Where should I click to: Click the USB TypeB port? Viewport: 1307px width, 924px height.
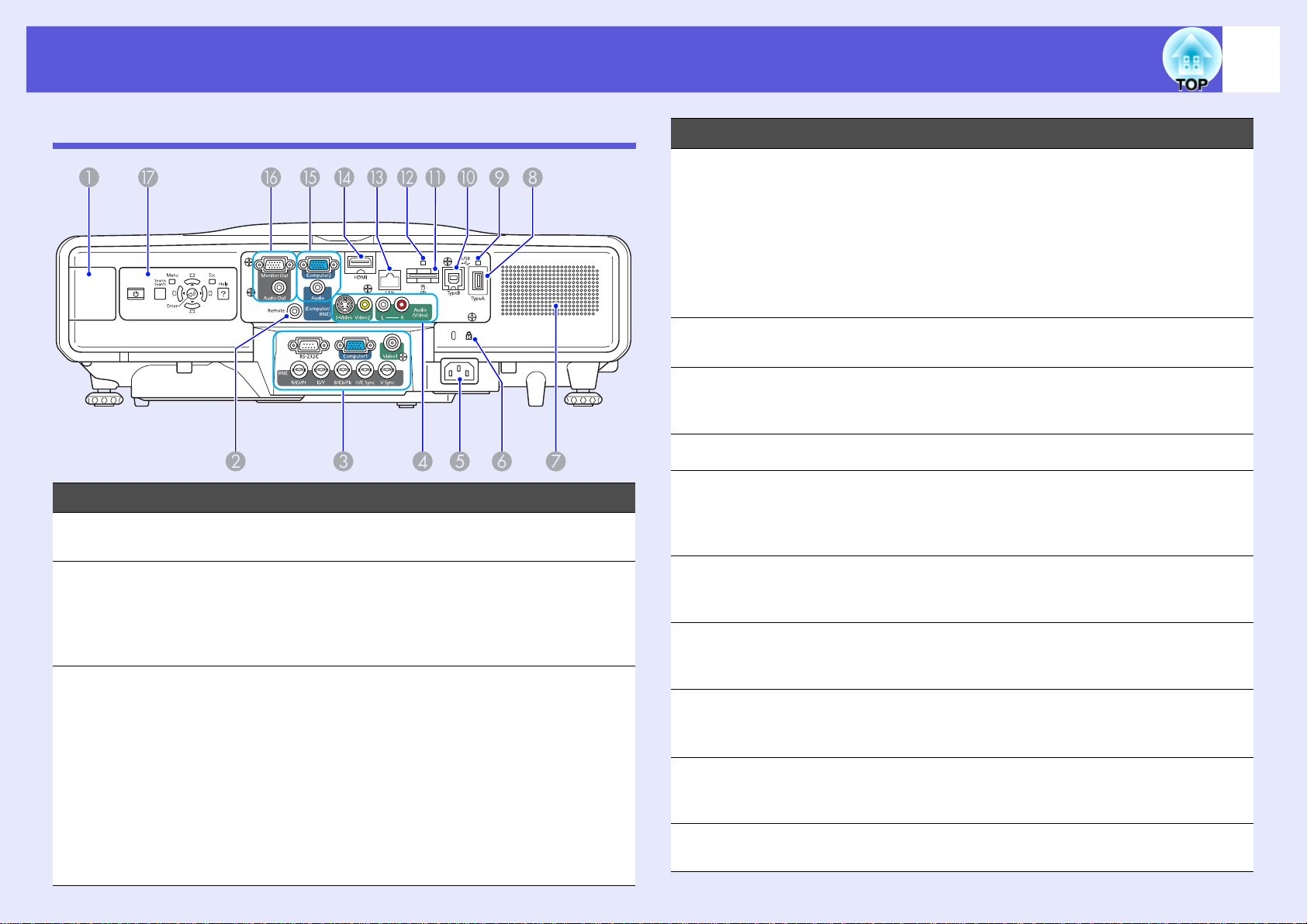453,279
